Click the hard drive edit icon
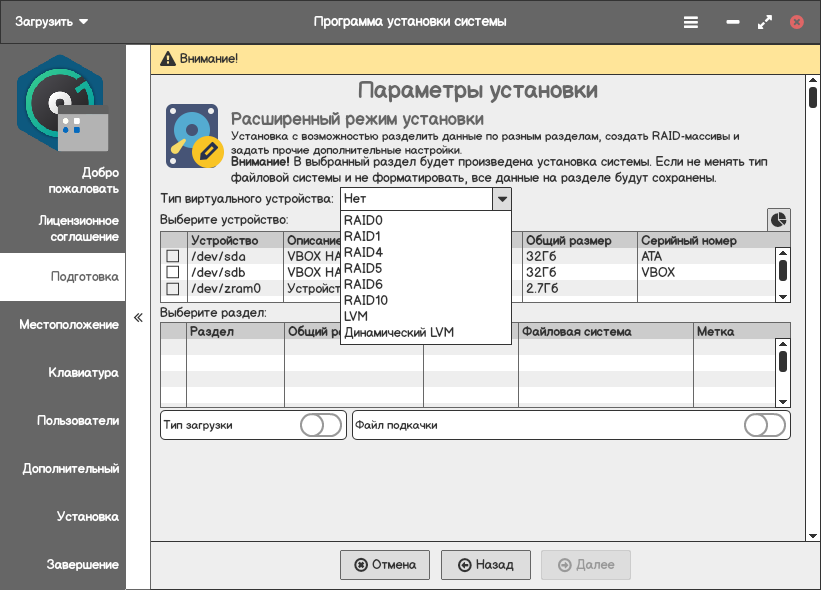 pos(194,136)
